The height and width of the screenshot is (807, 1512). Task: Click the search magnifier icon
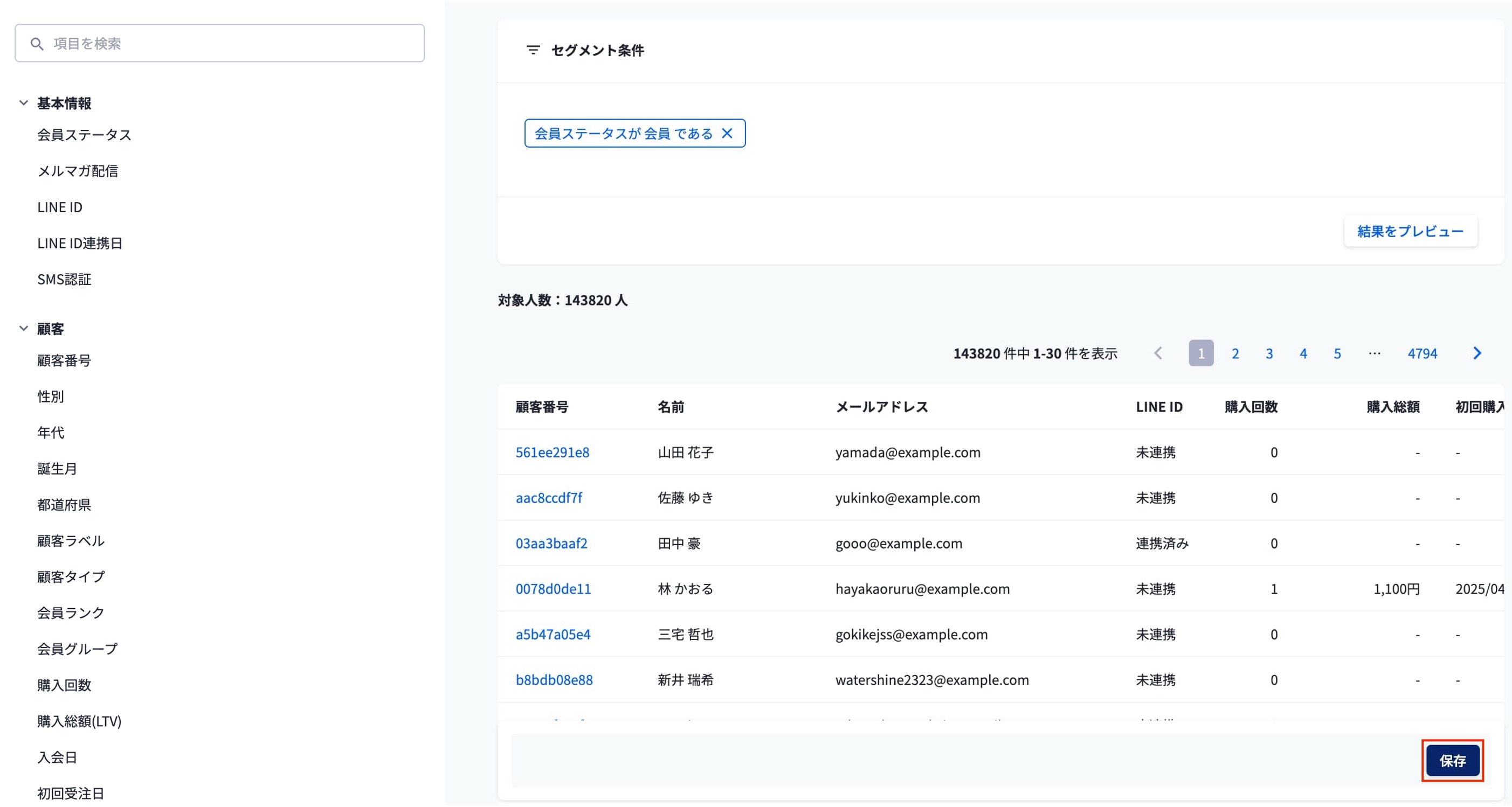click(37, 44)
